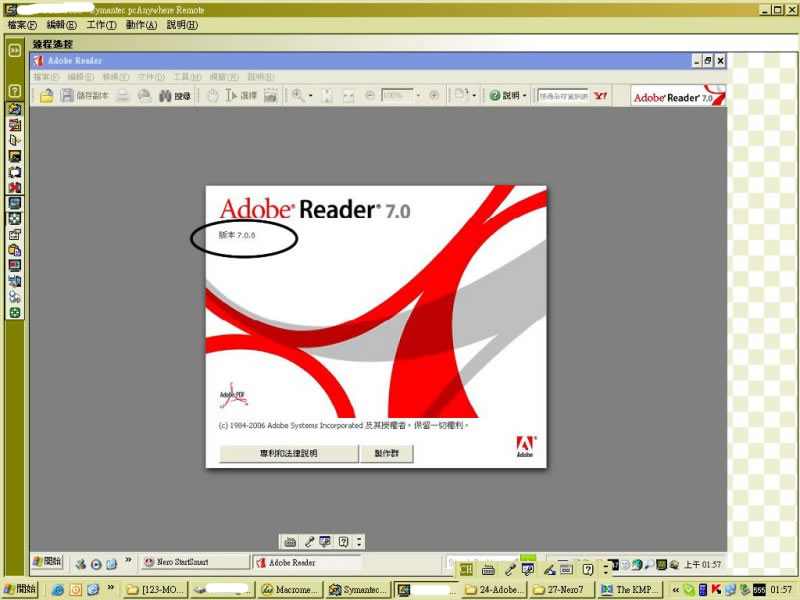Click the Adobe Reader title bar icon
This screenshot has width=800, height=600.
[38, 61]
